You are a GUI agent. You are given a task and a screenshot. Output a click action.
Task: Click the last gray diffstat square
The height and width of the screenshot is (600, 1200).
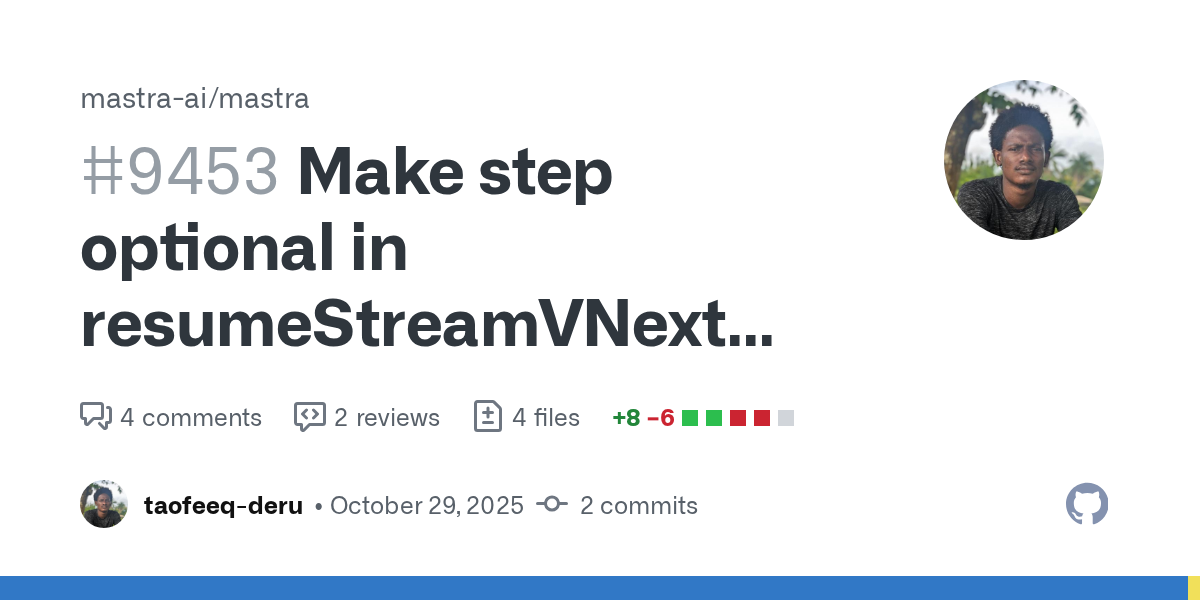[786, 418]
